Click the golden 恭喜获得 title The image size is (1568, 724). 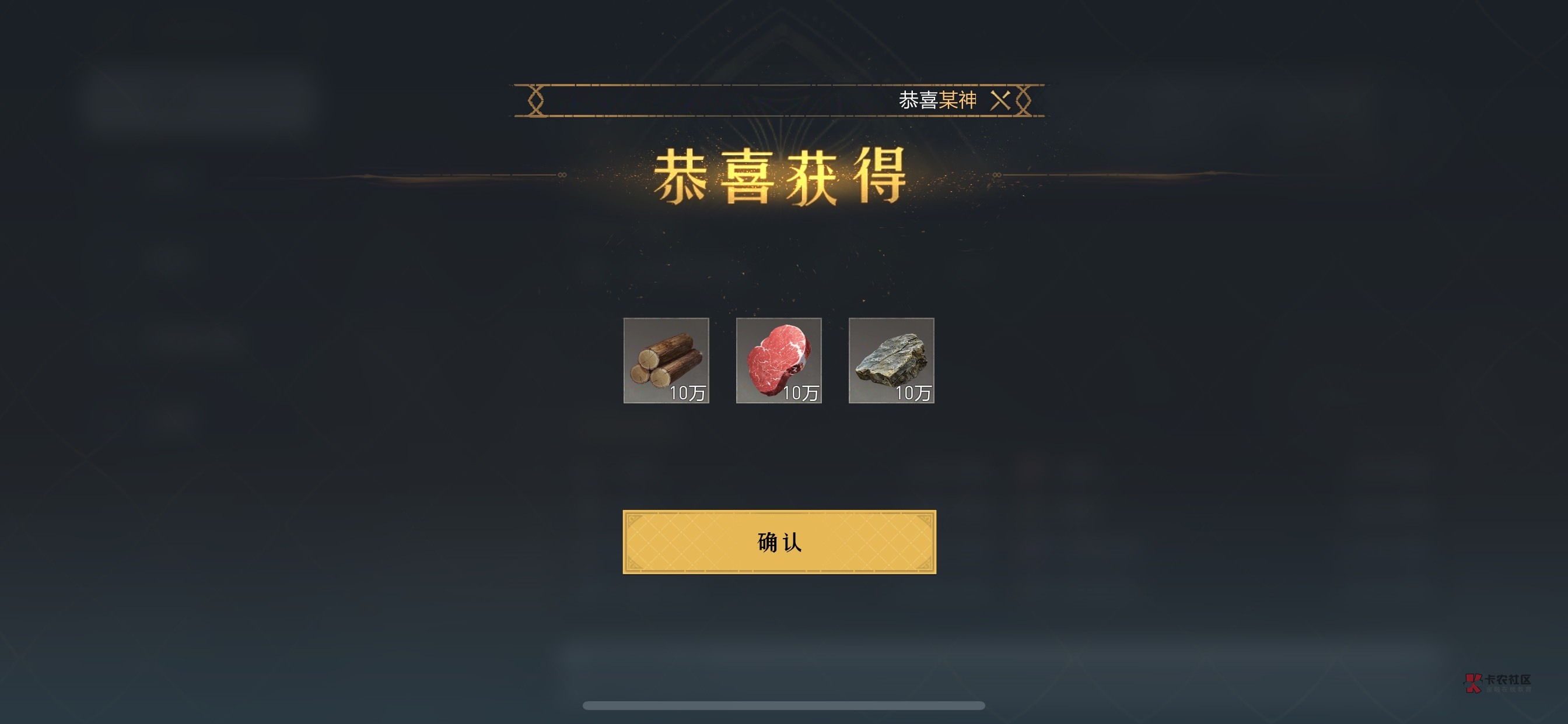click(780, 177)
